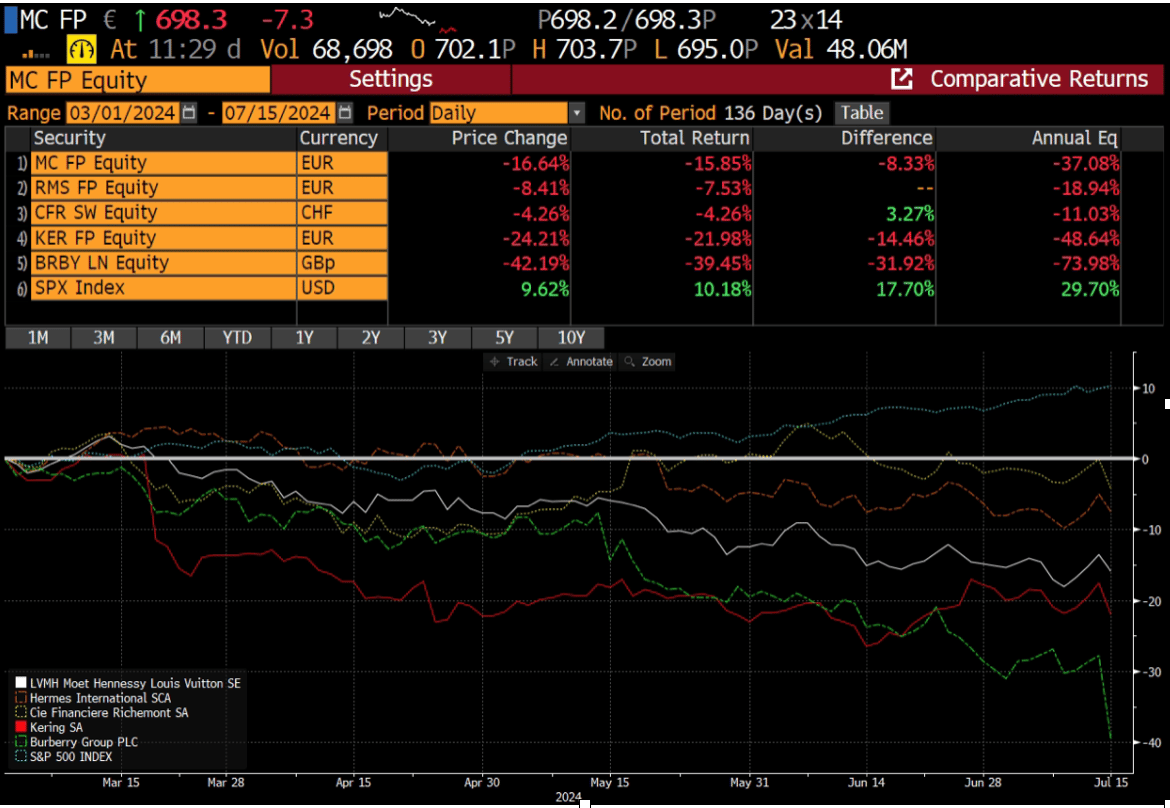Open the calendar picker for the end date

tap(345, 113)
